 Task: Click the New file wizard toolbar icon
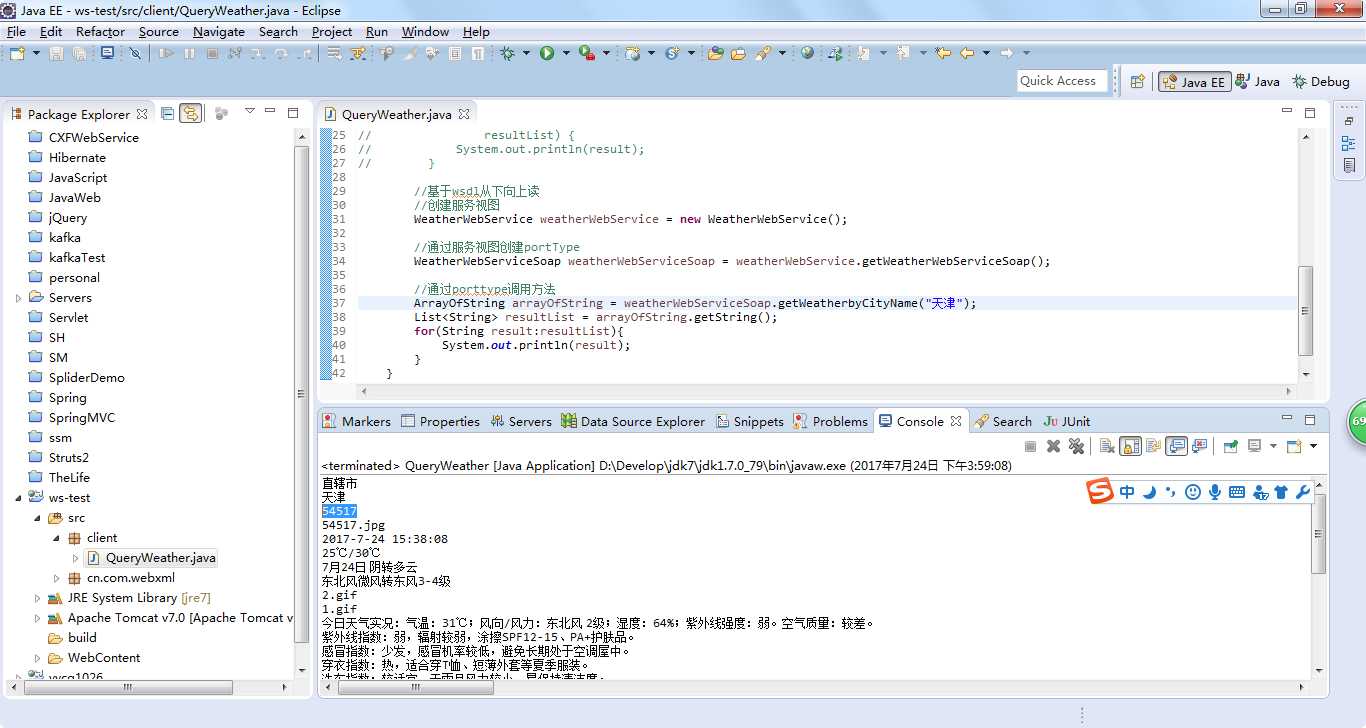(x=17, y=53)
